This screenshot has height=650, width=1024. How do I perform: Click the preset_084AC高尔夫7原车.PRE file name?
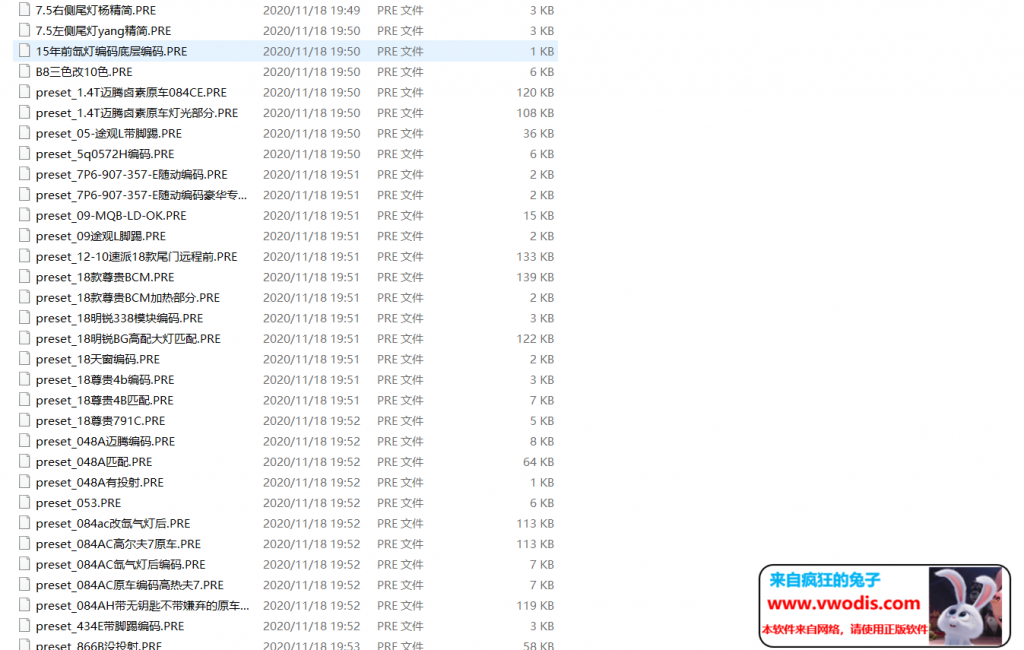click(x=118, y=544)
